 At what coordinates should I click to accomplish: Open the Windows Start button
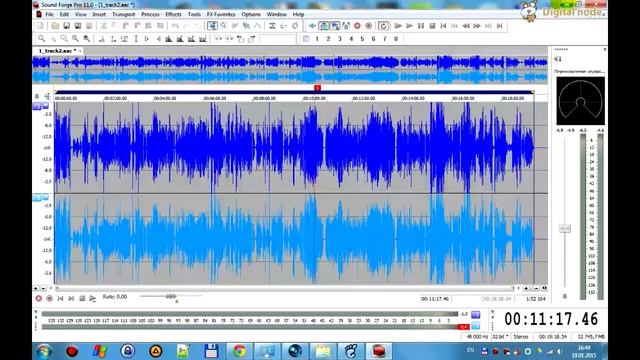(44, 351)
